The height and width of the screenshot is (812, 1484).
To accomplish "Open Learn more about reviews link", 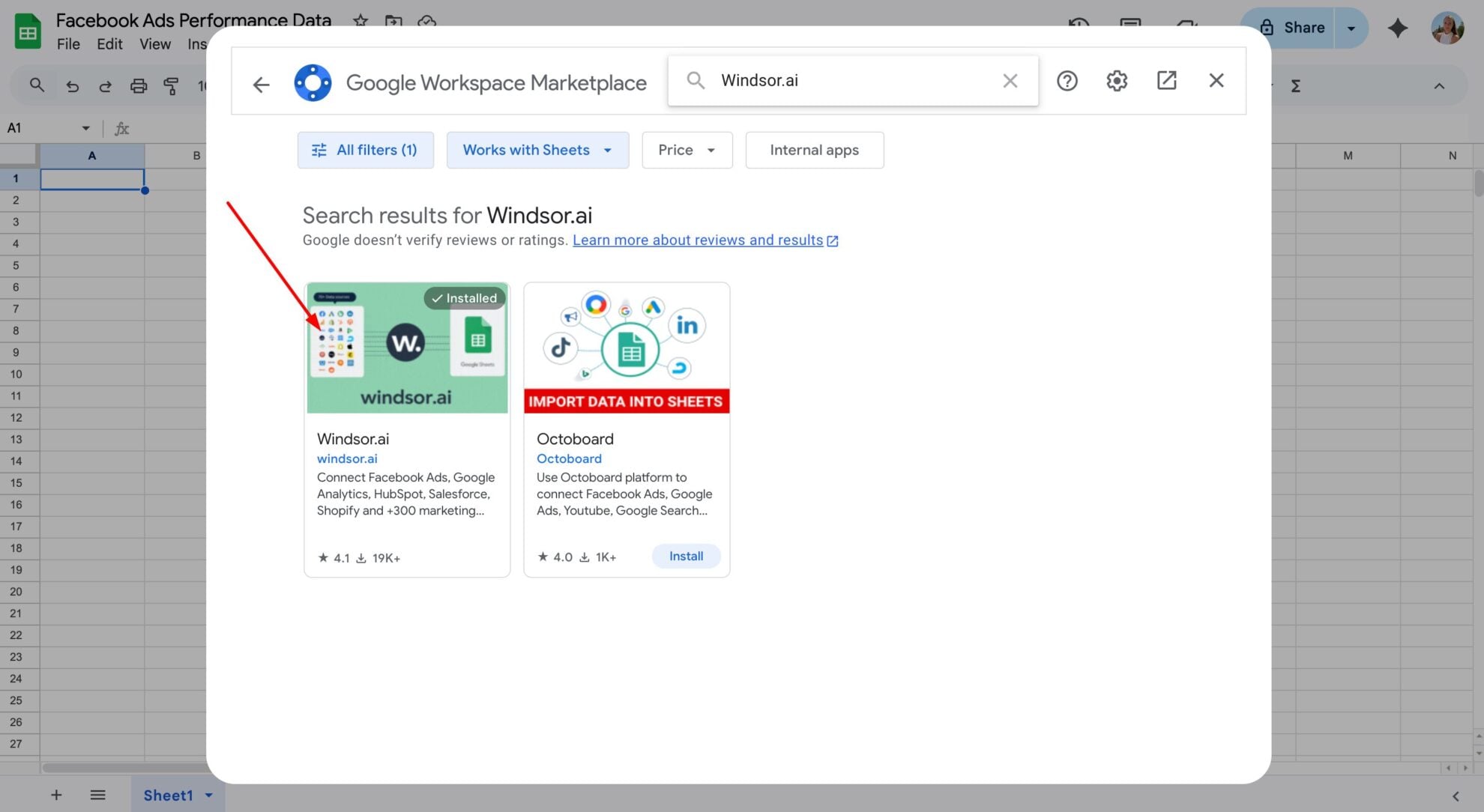I will 698,240.
